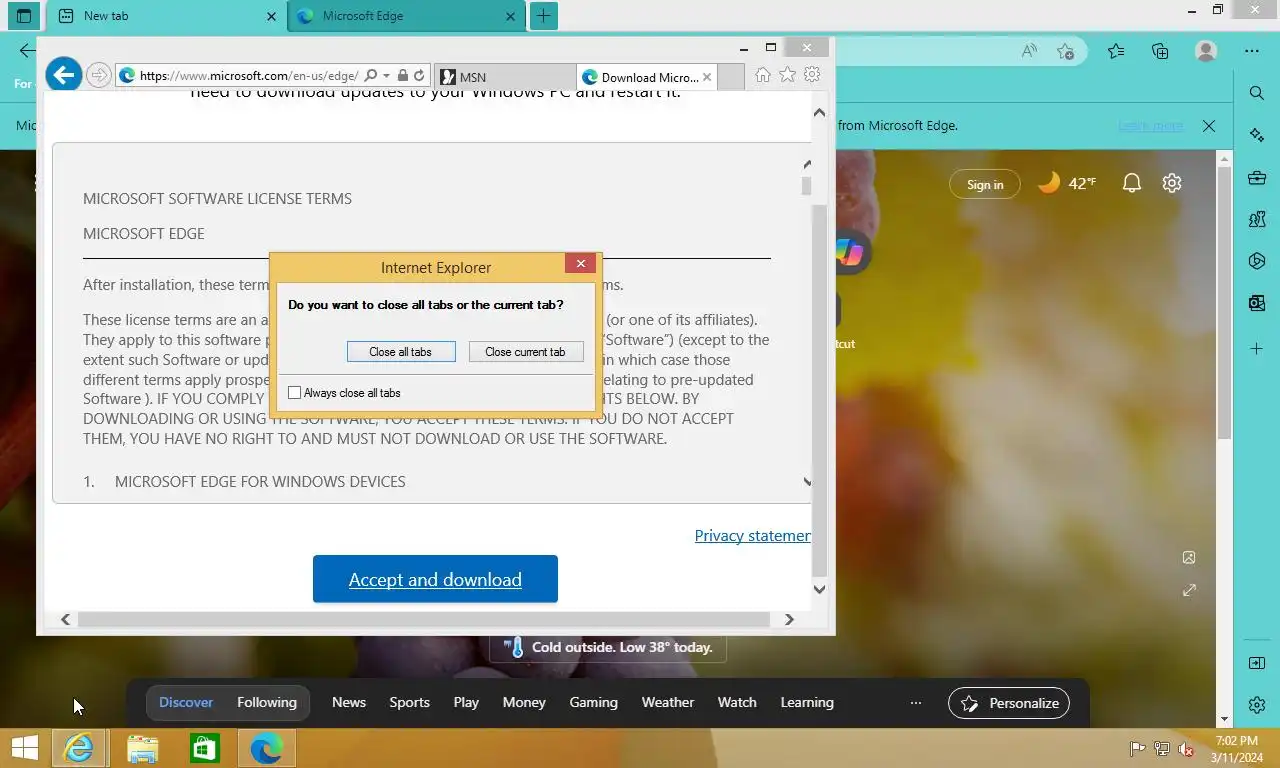Click Accept and download button
This screenshot has width=1280, height=768.
click(x=435, y=579)
